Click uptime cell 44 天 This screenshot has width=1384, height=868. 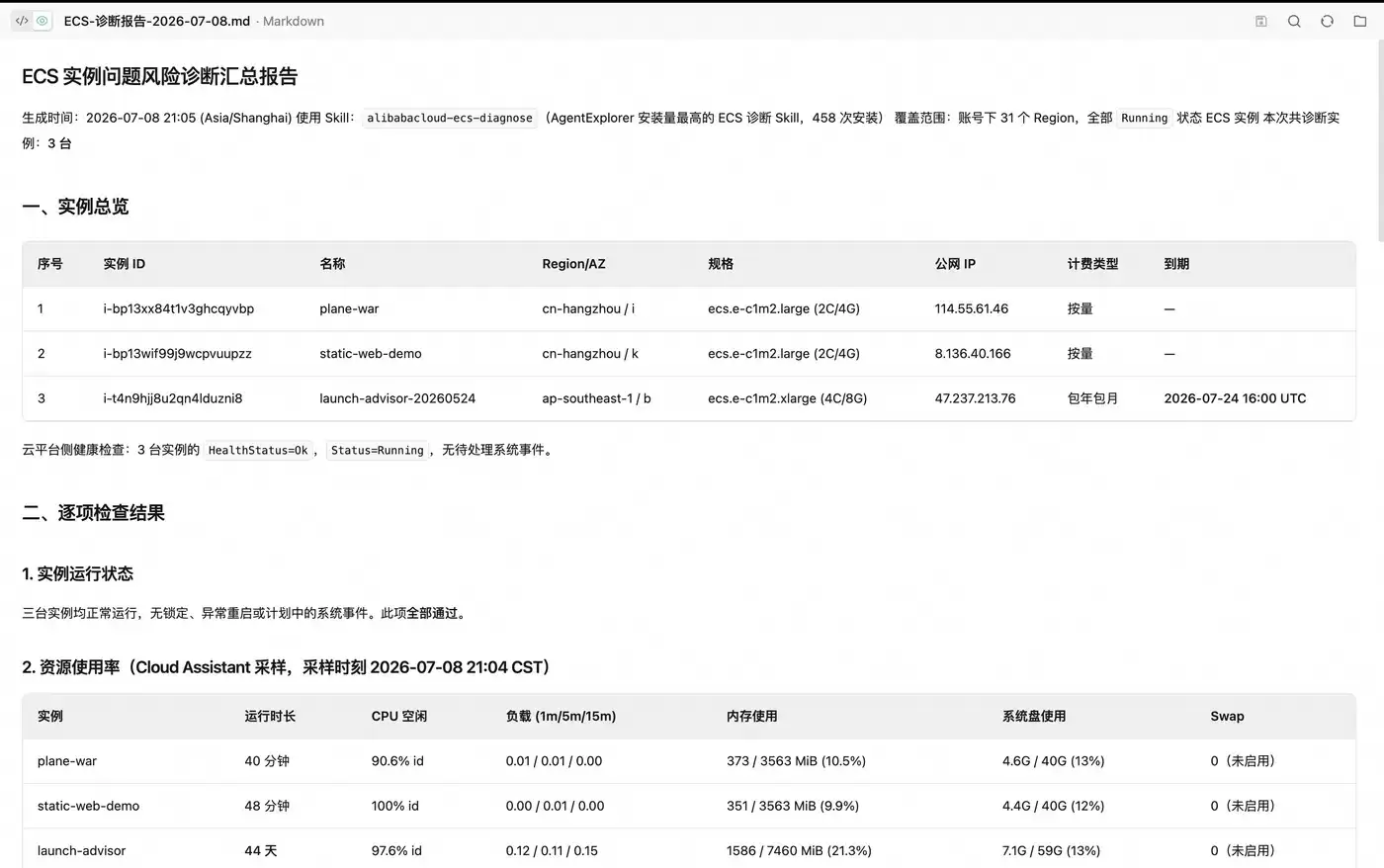tap(261, 850)
